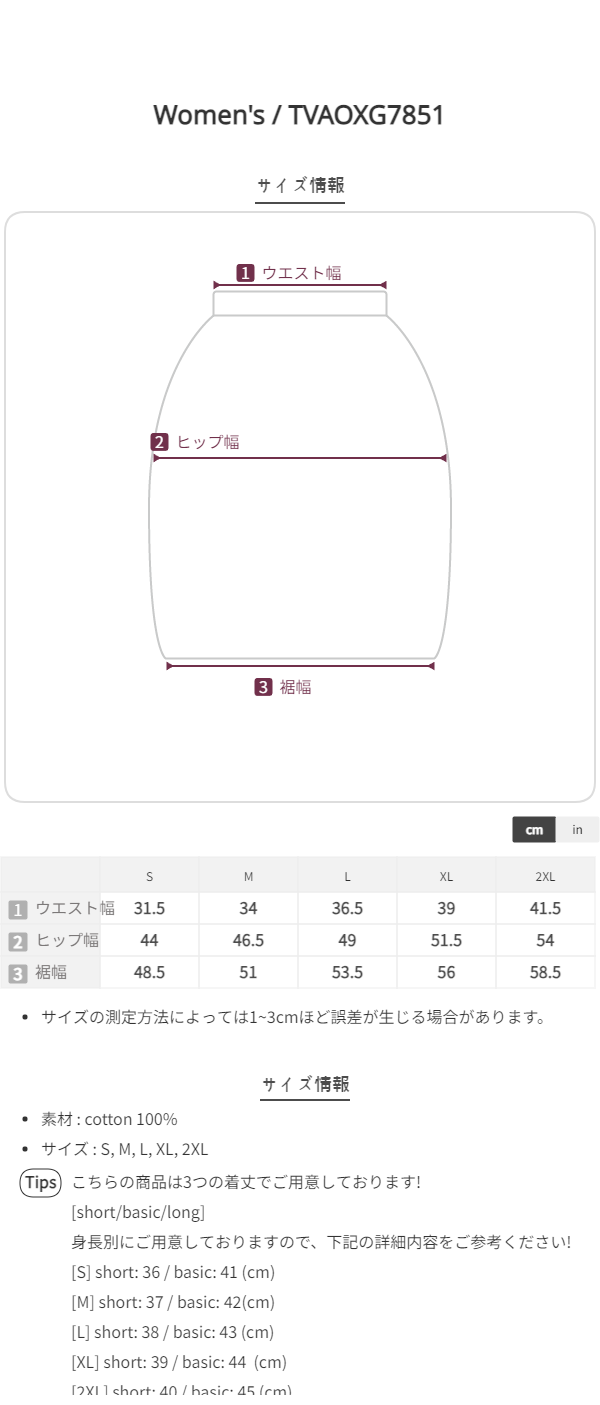Click number 1 icon in waist table row
Image resolution: width=600 pixels, height=1405 pixels.
click(x=17, y=909)
